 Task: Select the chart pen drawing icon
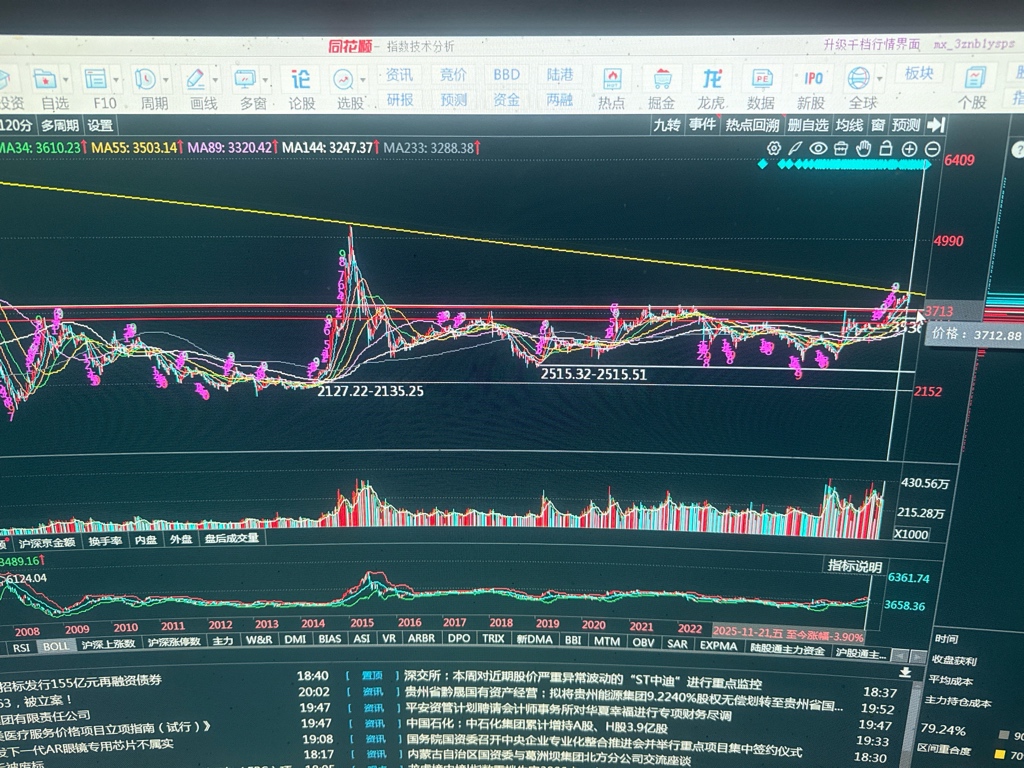coord(795,148)
